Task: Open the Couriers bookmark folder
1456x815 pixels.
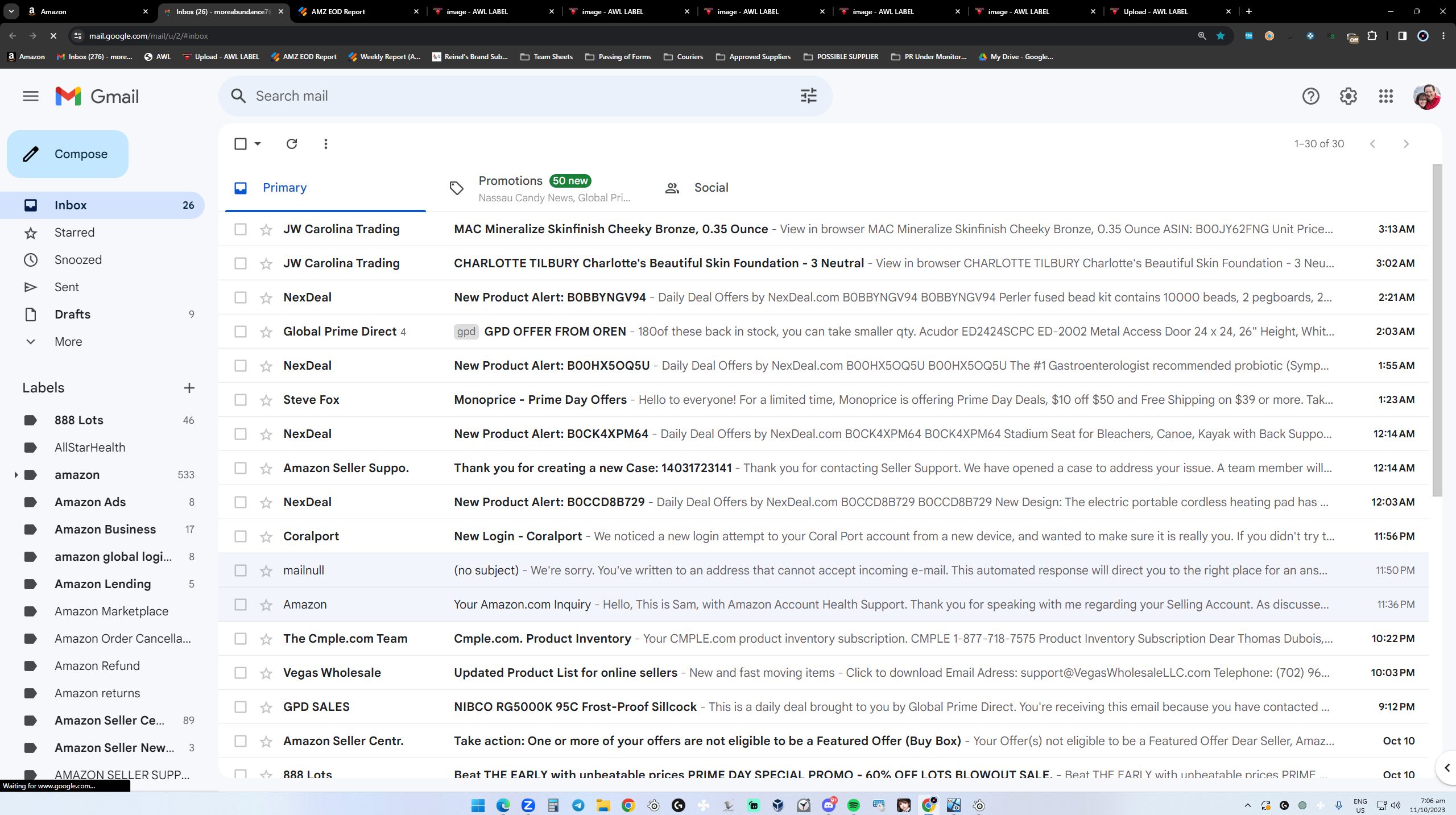Action: (x=684, y=57)
